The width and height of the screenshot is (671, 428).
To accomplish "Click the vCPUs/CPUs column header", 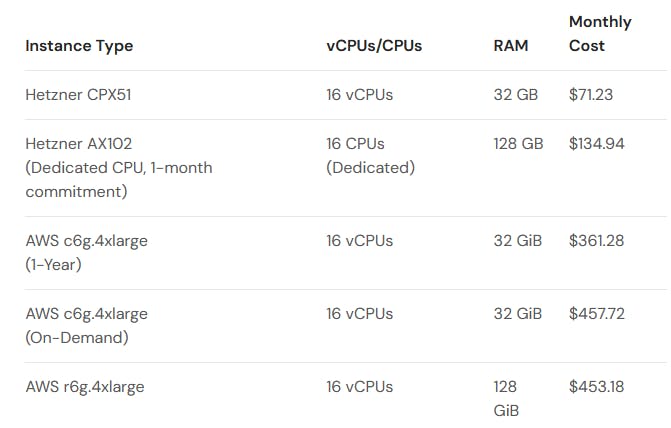I will click(374, 46).
